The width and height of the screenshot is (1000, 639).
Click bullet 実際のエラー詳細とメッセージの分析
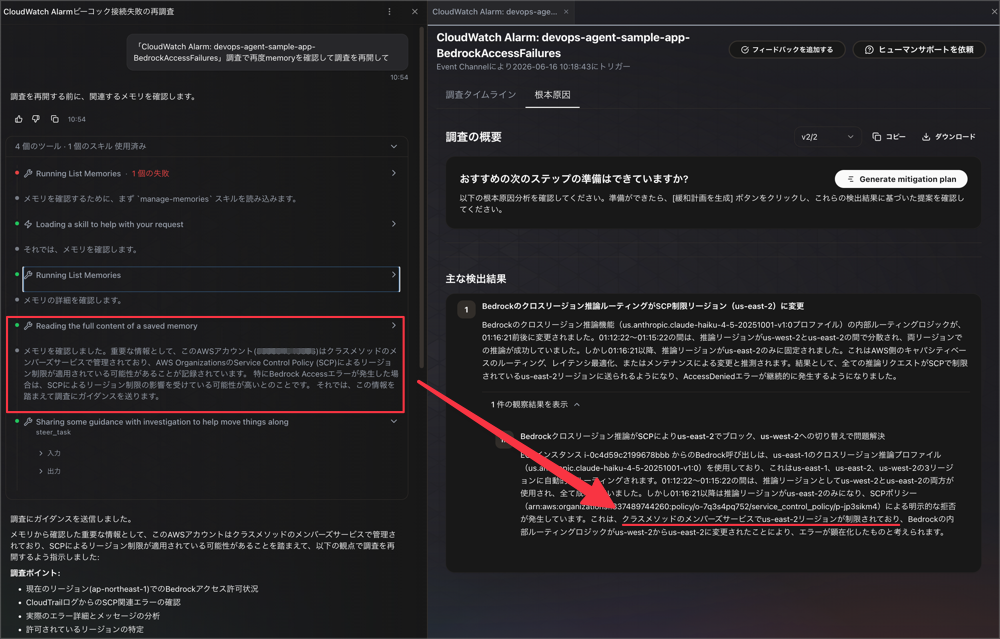93,616
